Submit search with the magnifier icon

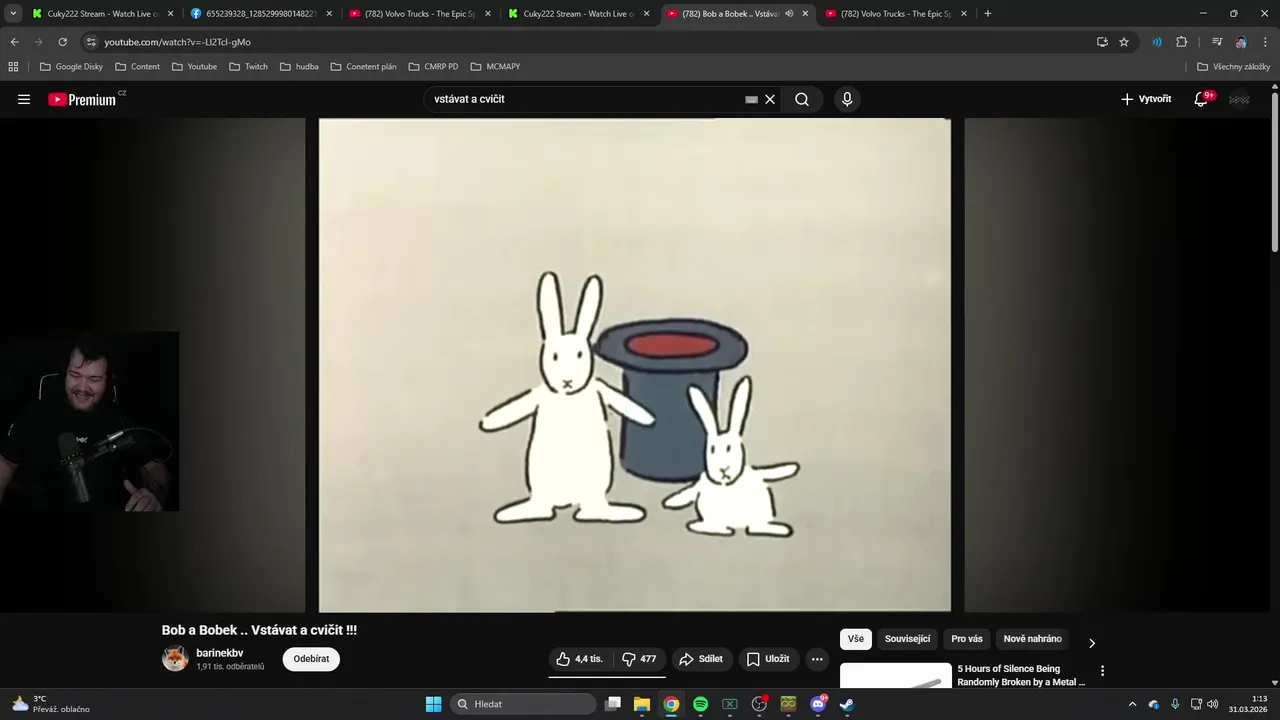click(x=802, y=99)
